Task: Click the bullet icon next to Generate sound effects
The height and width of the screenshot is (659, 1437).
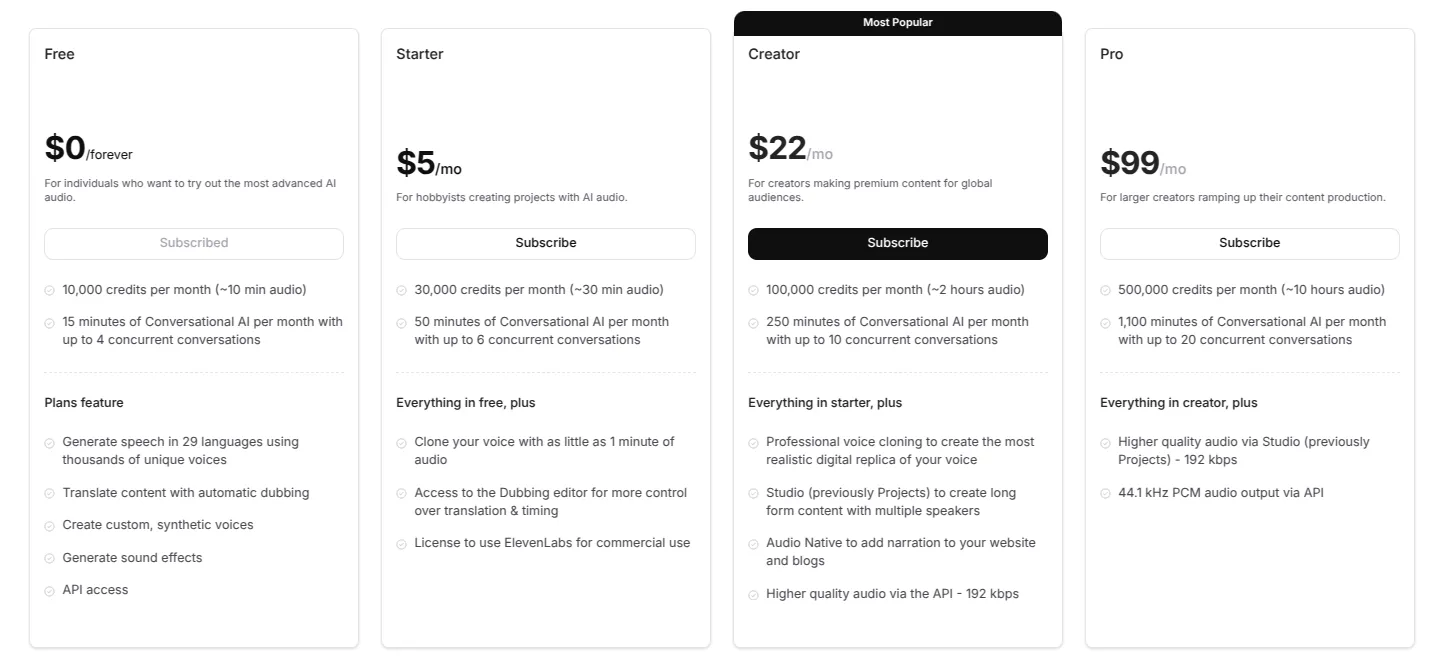Action: 49,558
